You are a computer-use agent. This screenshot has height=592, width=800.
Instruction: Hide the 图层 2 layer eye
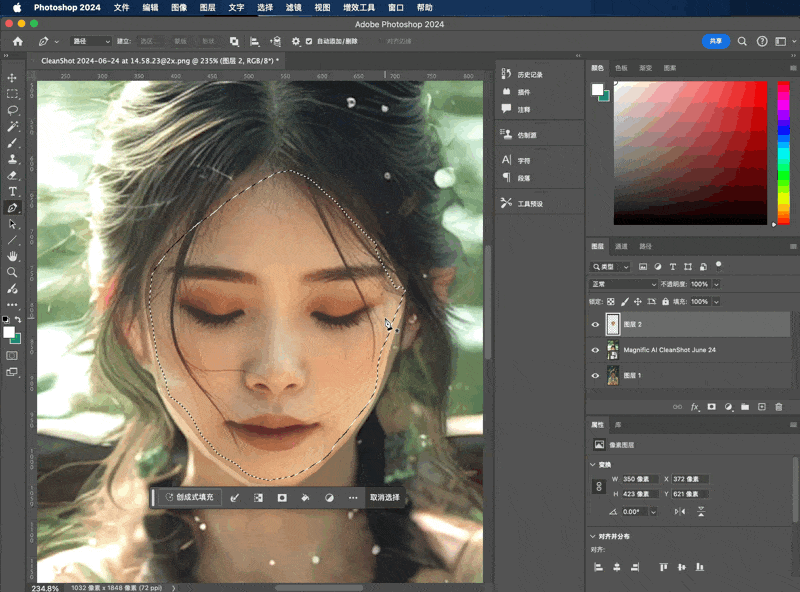coord(595,325)
